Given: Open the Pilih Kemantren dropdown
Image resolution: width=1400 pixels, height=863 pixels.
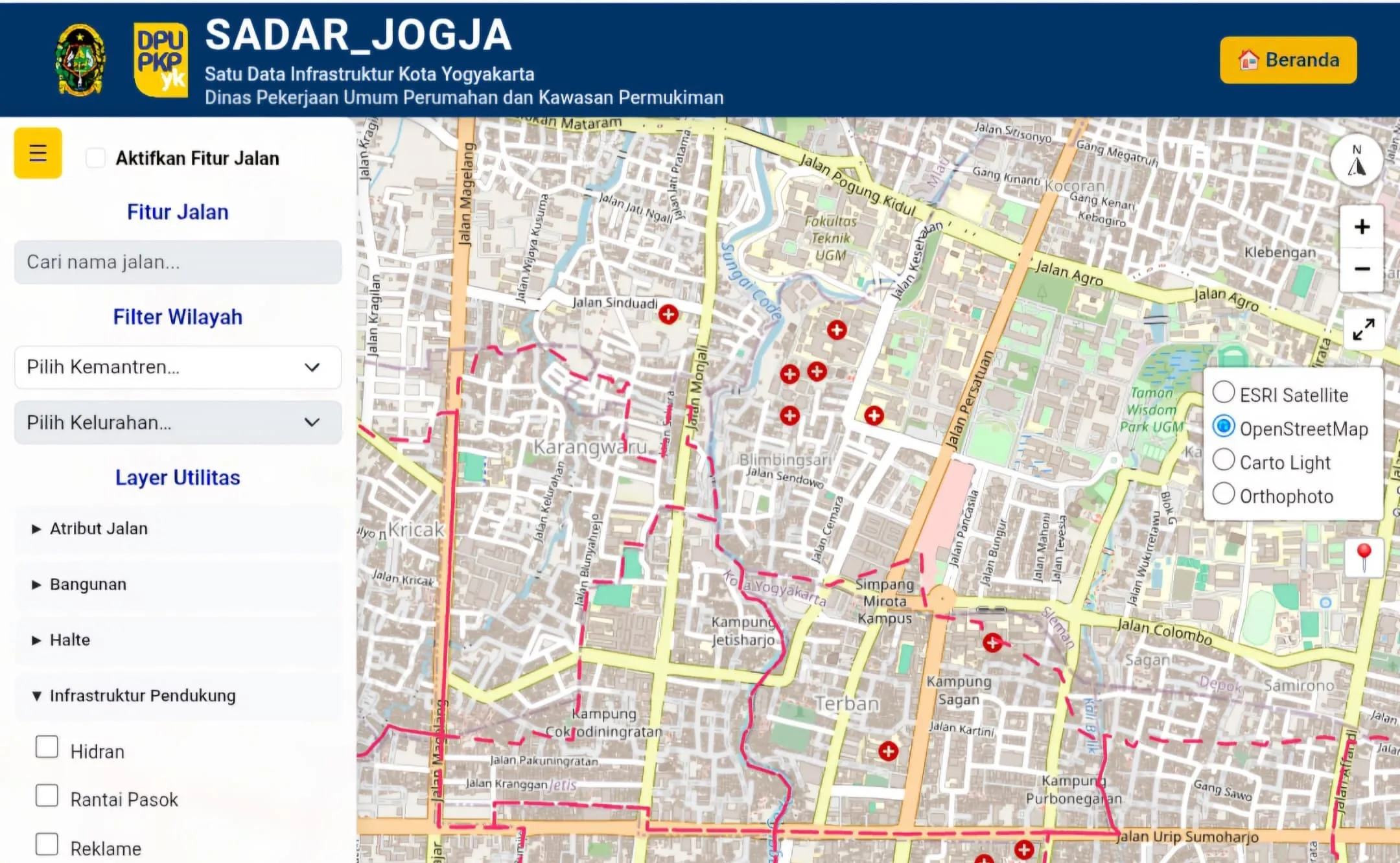Looking at the screenshot, I should click(178, 367).
